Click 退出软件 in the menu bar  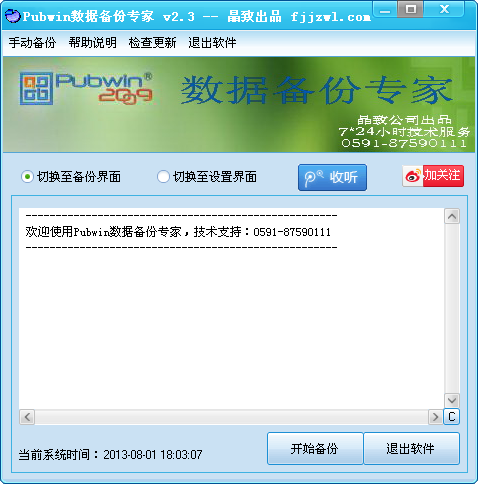coord(212,43)
